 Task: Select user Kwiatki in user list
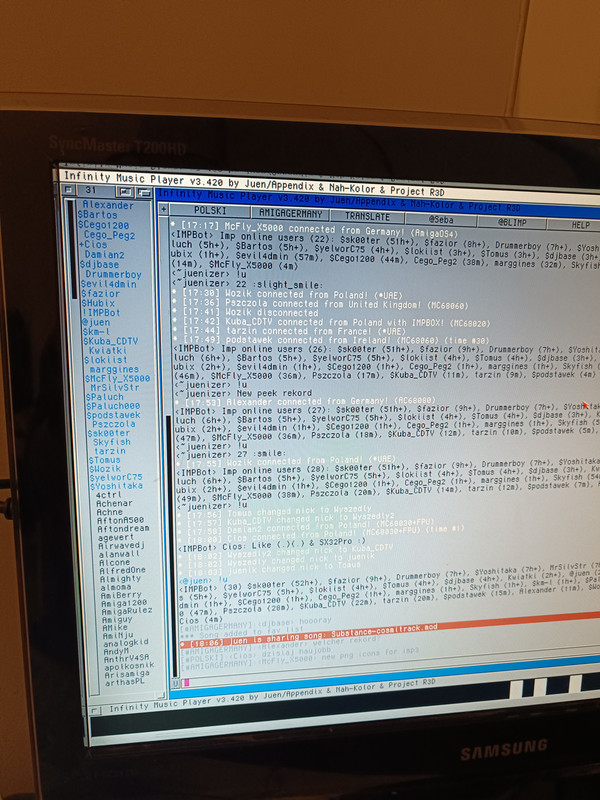pyautogui.click(x=108, y=350)
